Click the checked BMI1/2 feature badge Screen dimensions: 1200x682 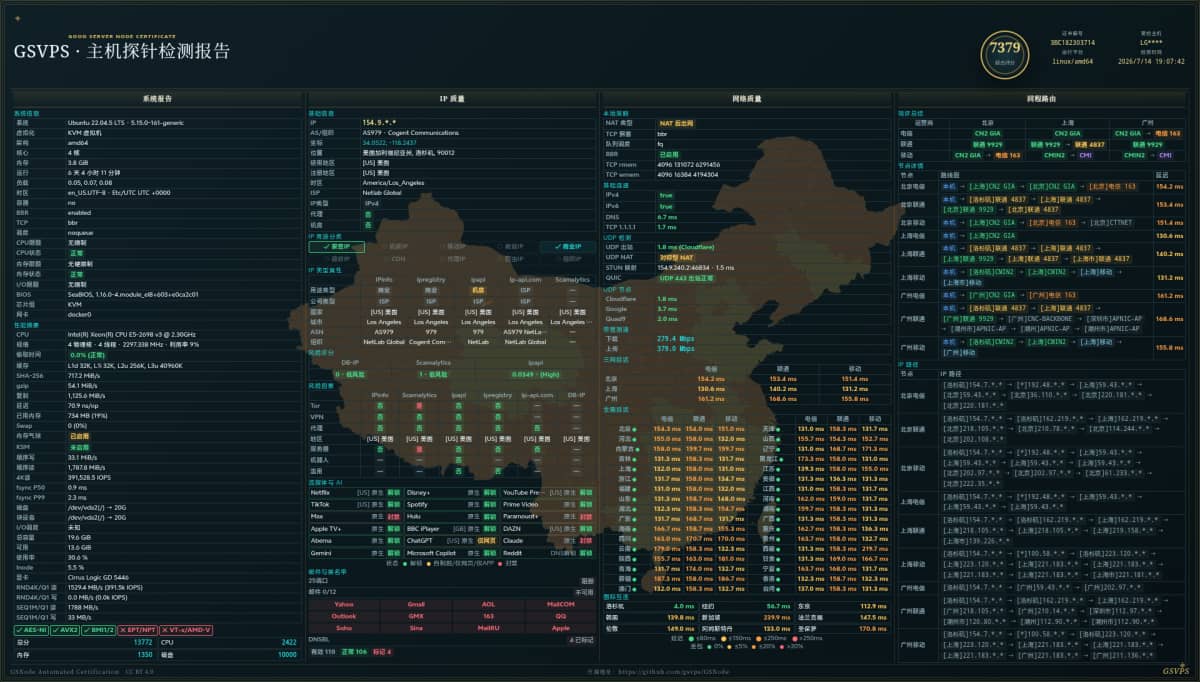101,630
